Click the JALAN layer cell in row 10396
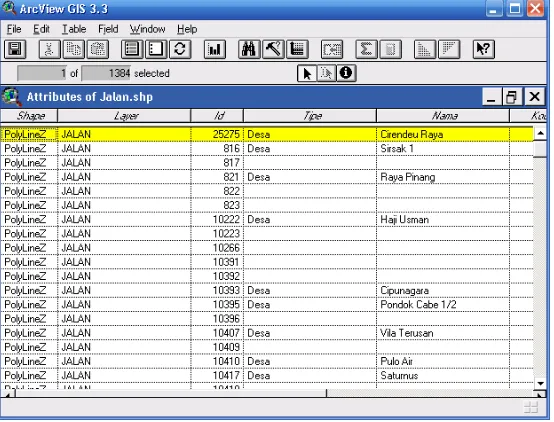The image size is (554, 422). click(x=124, y=319)
